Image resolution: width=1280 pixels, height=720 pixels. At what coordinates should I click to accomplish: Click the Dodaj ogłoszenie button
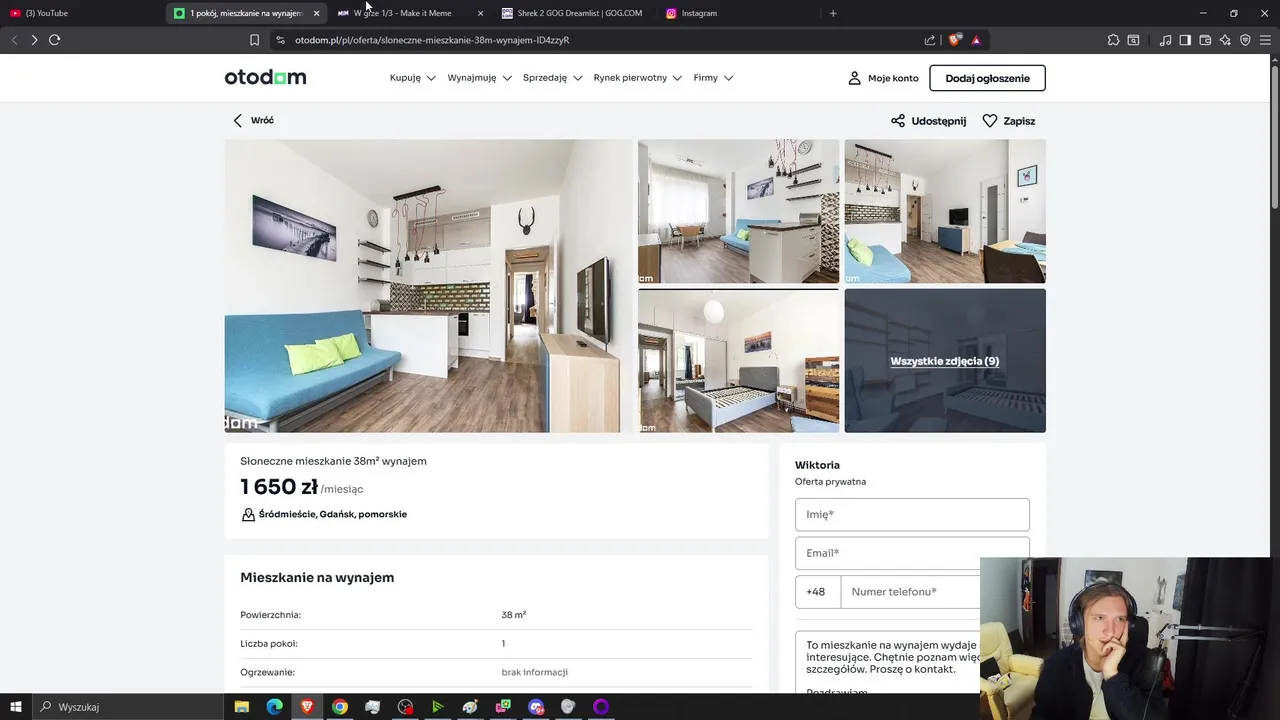point(987,78)
